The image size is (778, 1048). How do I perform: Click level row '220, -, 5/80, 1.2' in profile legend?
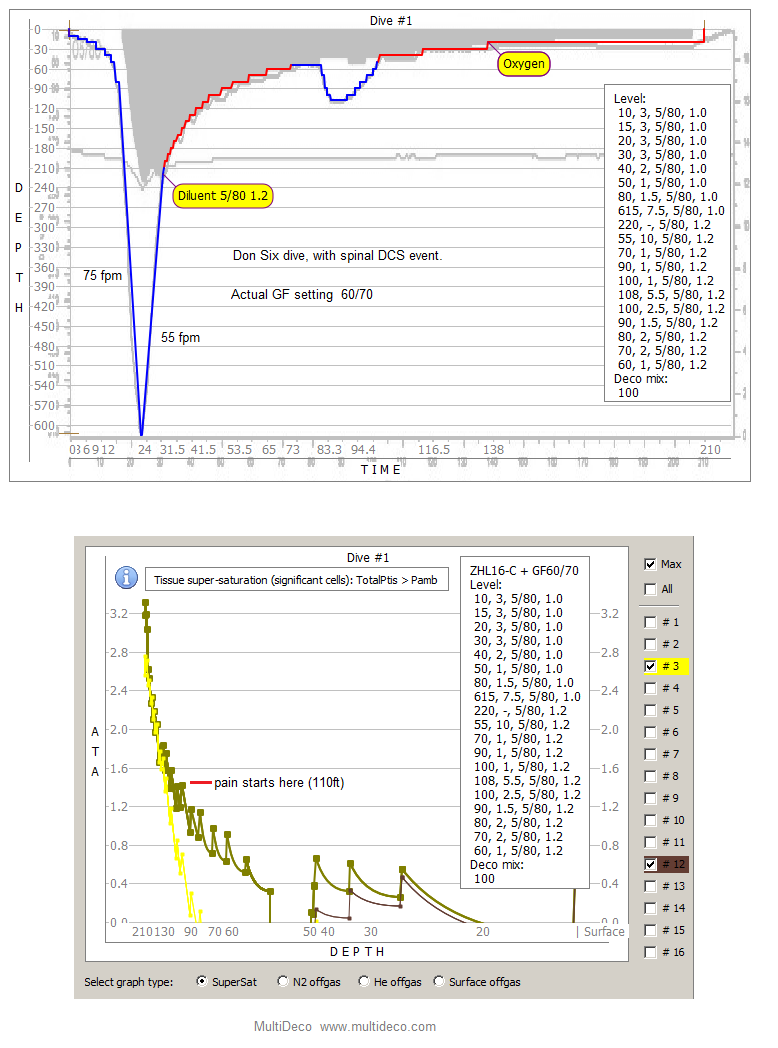(x=664, y=225)
